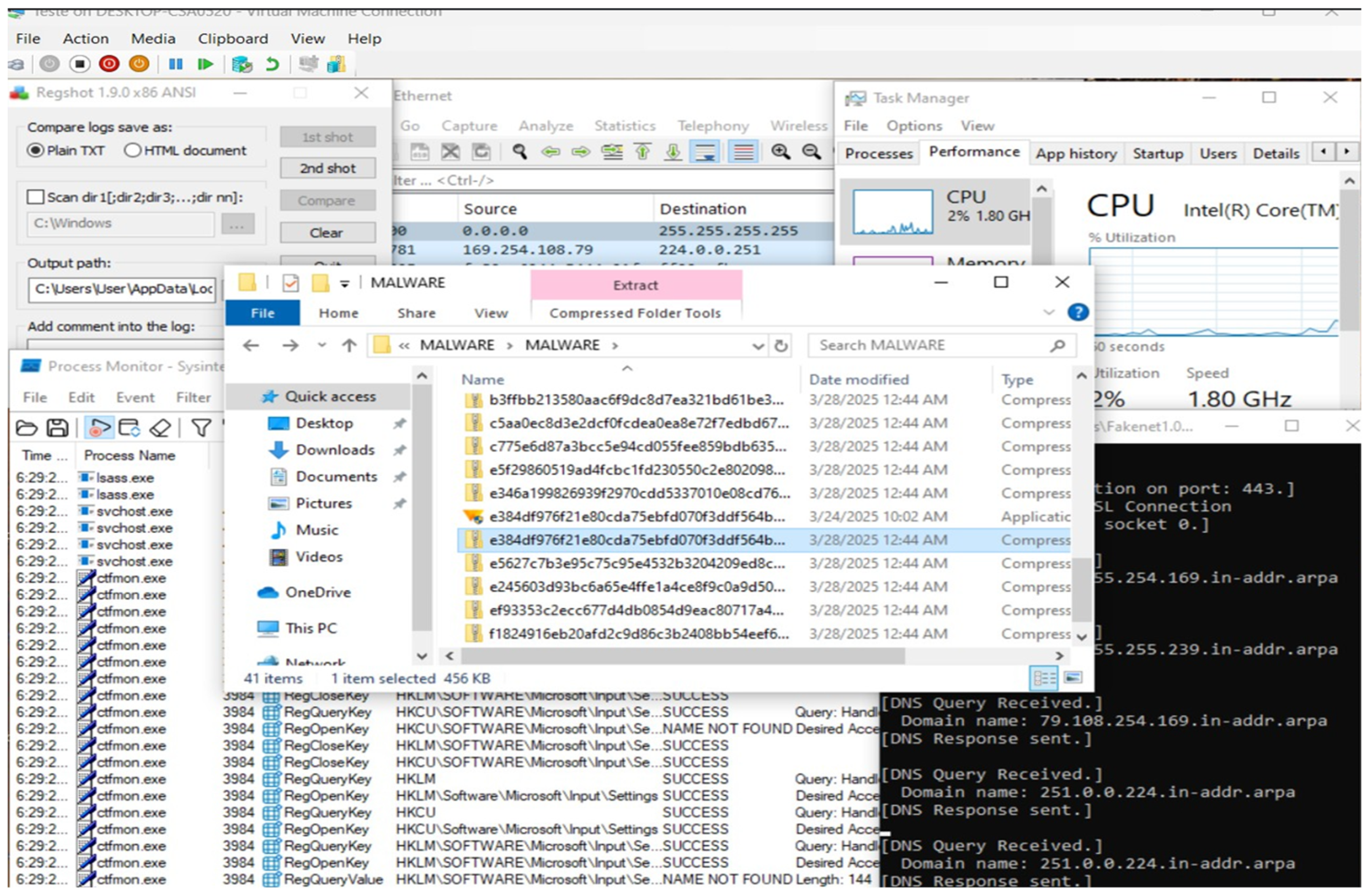Click the Hyper-V Pause VM toolbar icon
The height and width of the screenshot is (896, 1370).
[176, 64]
